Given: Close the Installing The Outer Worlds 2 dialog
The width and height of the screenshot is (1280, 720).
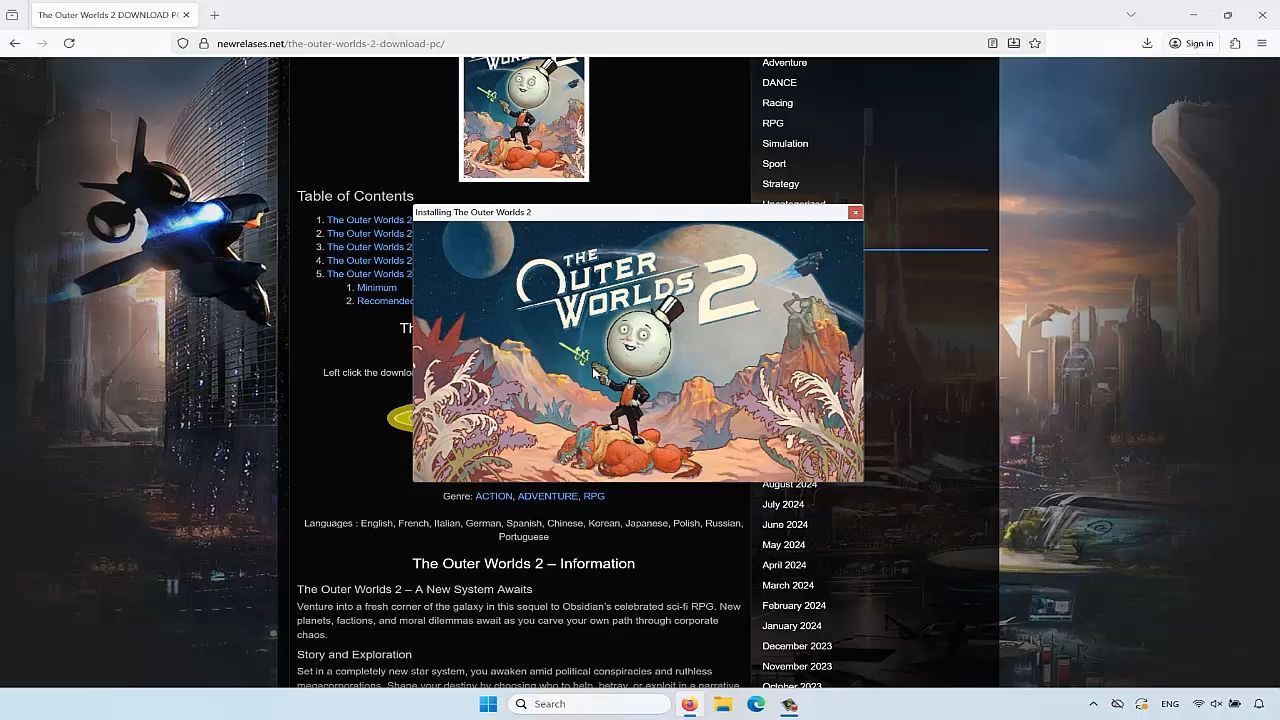Looking at the screenshot, I should 855,212.
